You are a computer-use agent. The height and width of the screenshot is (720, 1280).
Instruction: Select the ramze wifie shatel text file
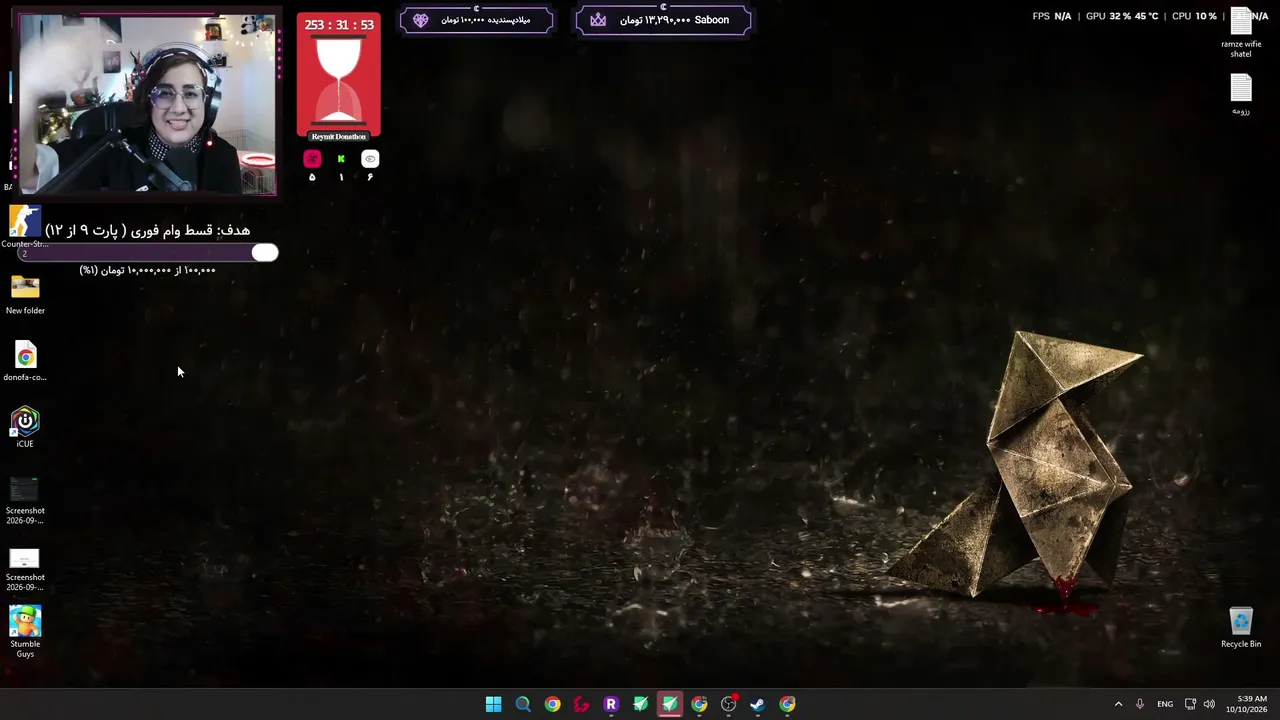coord(1241,34)
